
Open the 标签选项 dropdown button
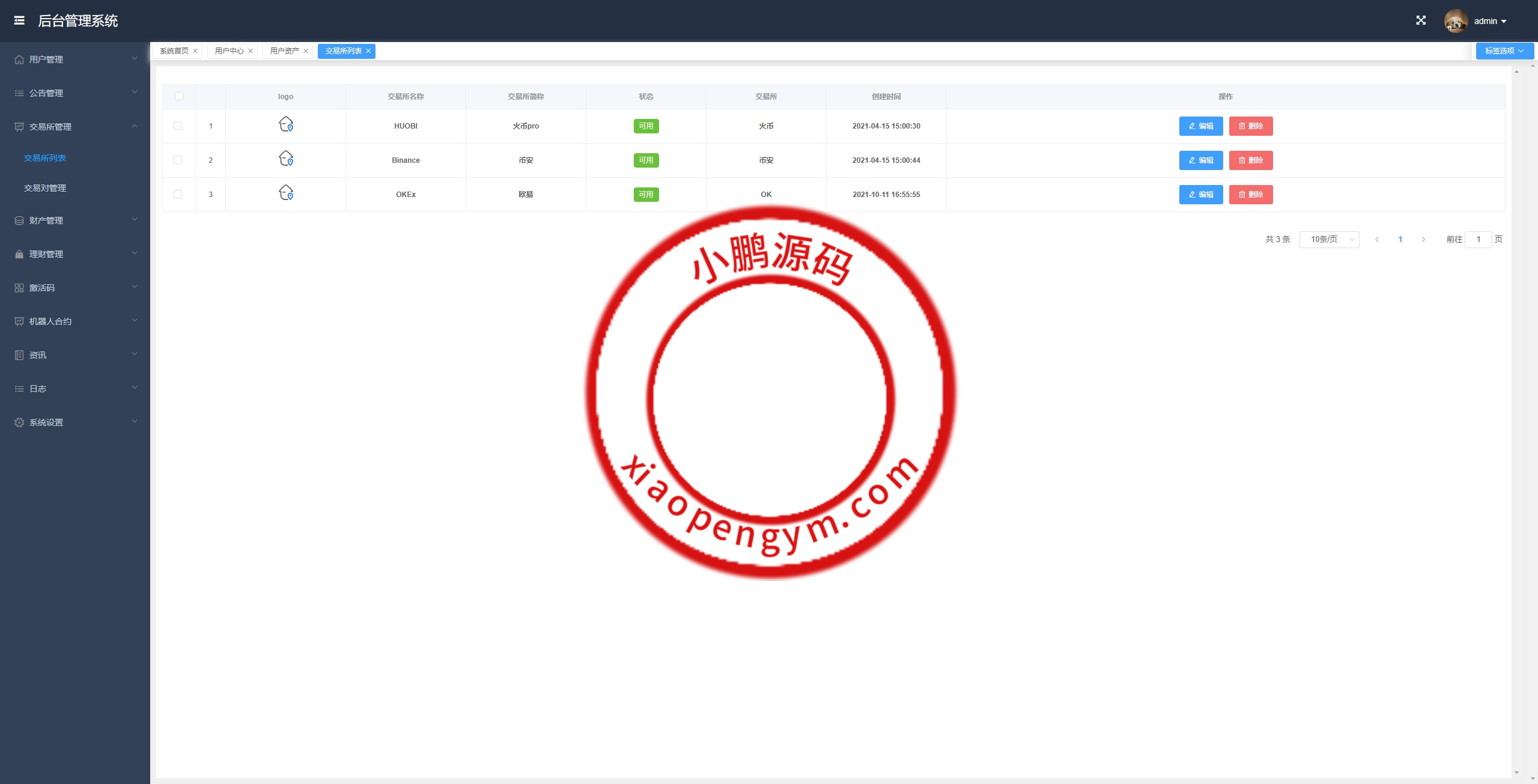[1504, 51]
